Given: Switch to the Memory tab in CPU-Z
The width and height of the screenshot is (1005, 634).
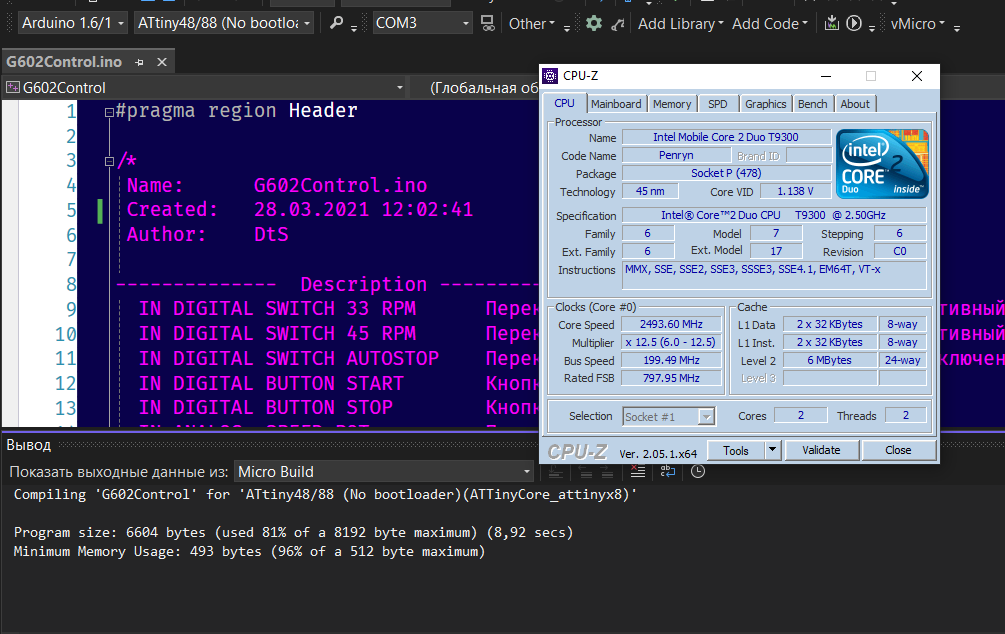Looking at the screenshot, I should (672, 104).
